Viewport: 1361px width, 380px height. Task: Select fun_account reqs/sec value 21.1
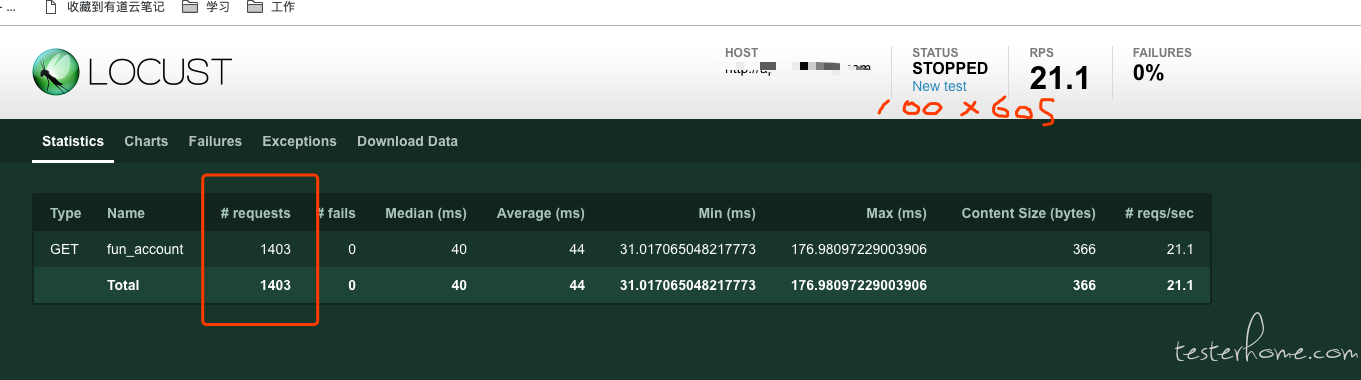[x=1181, y=249]
